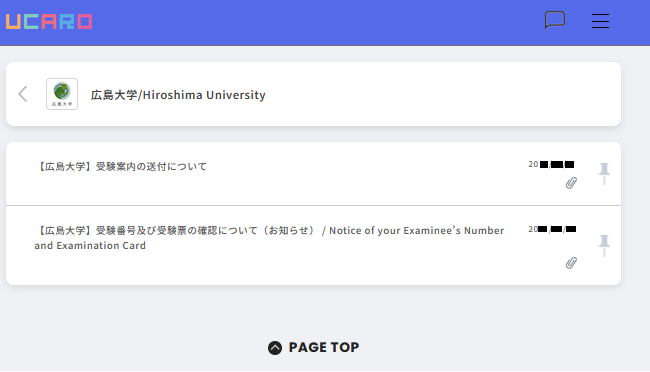Click the 広島大学/Hiroshima University title
This screenshot has width=650, height=372.
pyautogui.click(x=178, y=95)
